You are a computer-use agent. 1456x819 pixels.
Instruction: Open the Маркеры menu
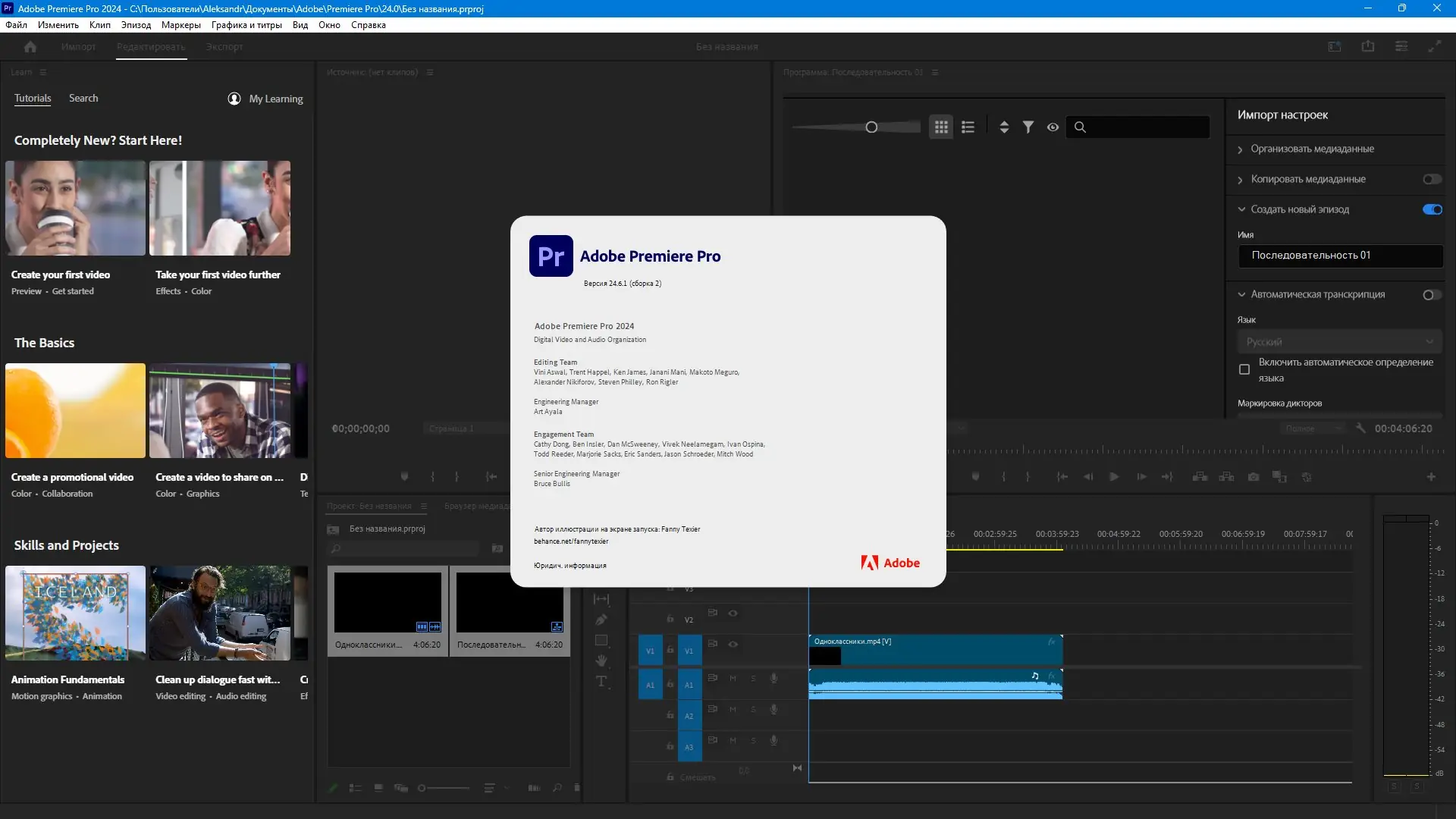click(180, 25)
